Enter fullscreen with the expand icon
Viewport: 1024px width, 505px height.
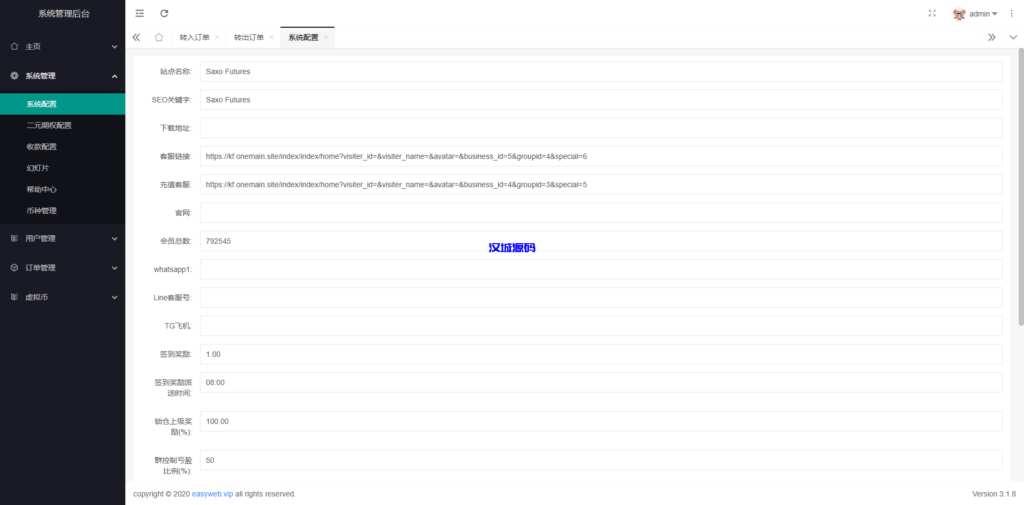(933, 13)
